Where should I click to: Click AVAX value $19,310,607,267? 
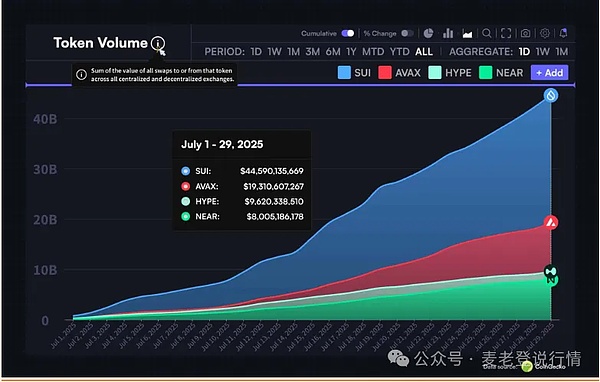(x=274, y=186)
